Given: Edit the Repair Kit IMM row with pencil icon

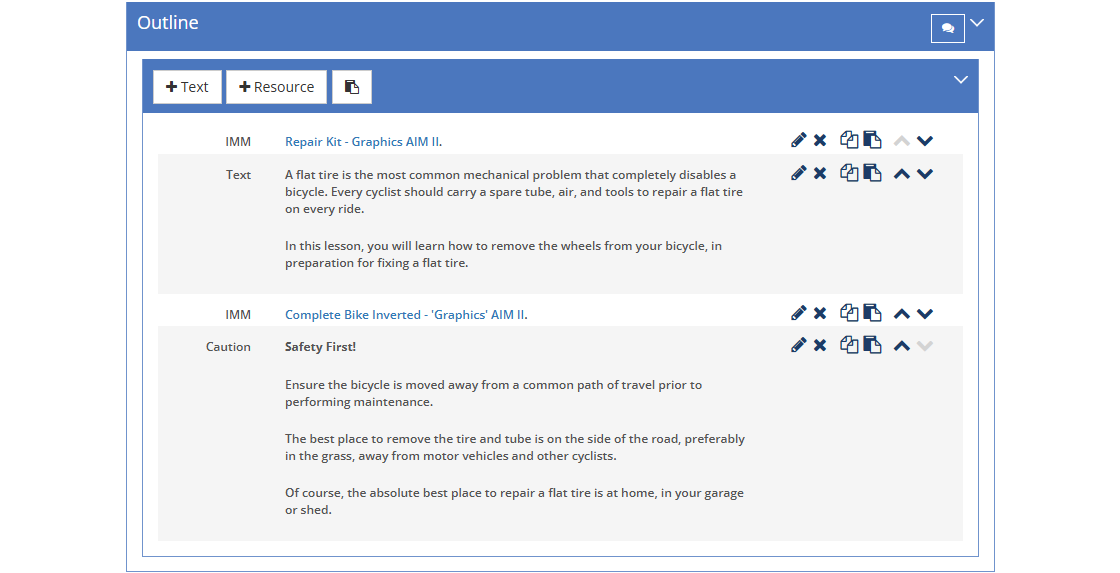Looking at the screenshot, I should 799,140.
